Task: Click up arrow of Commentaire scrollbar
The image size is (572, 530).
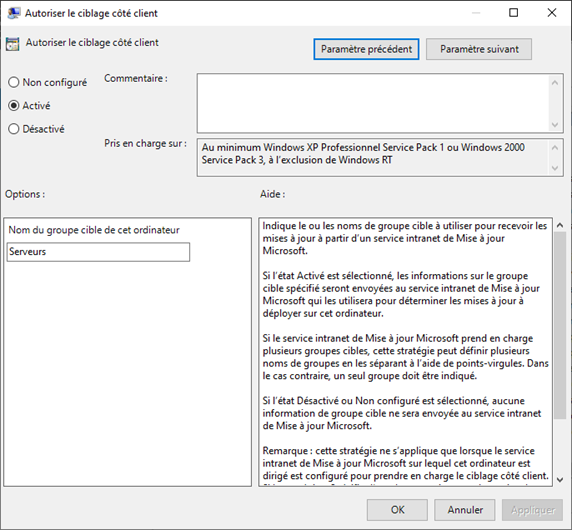Action: click(555, 83)
